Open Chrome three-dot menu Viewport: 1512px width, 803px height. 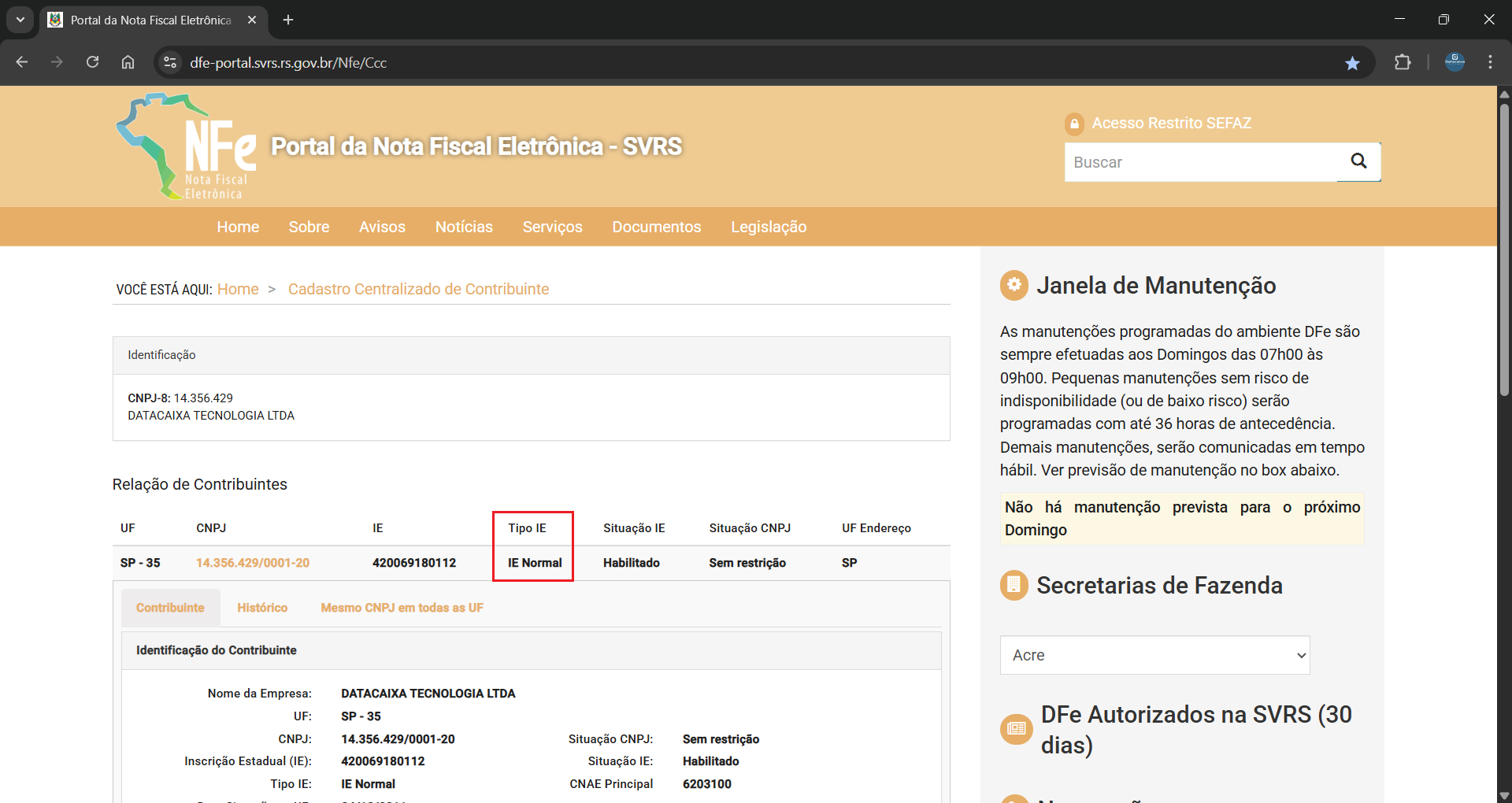click(1490, 63)
